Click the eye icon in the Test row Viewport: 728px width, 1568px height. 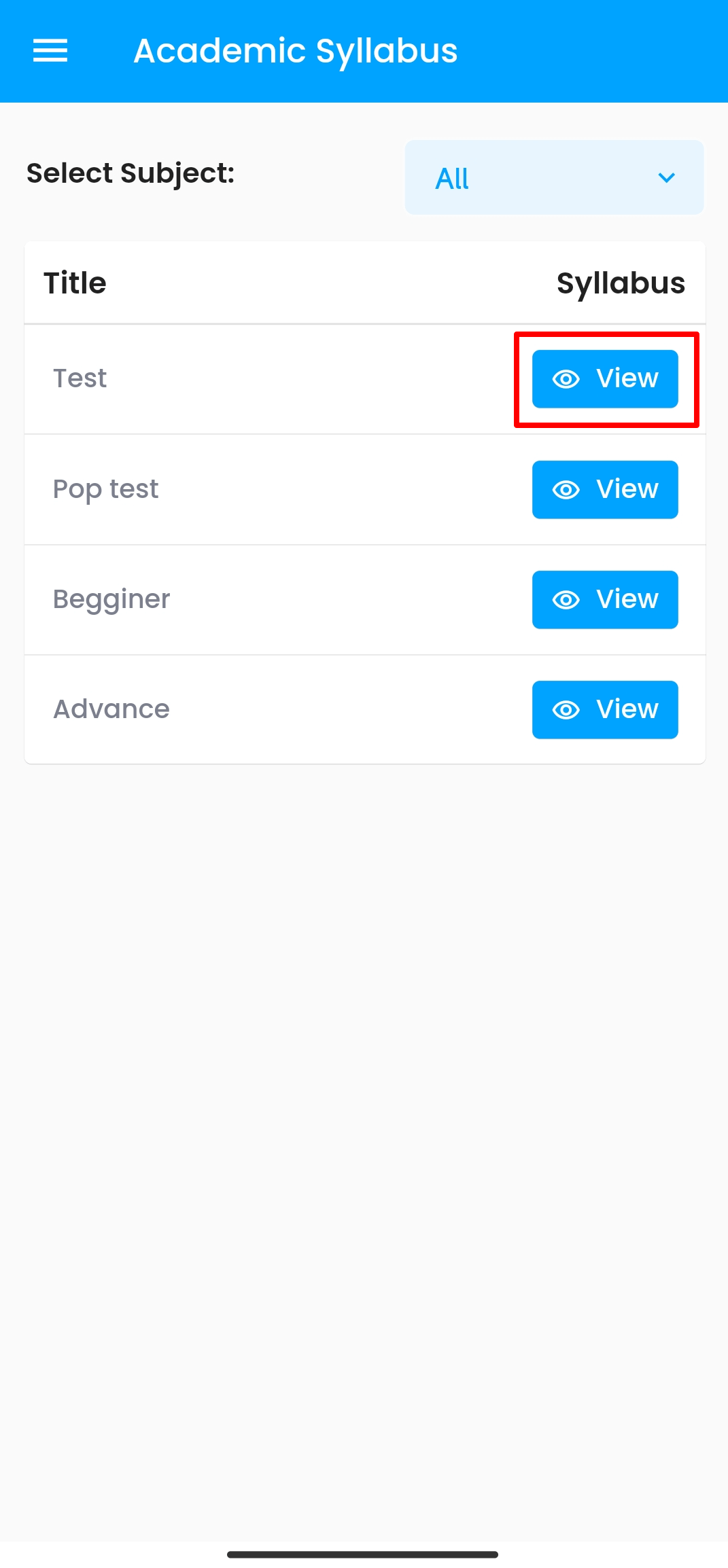click(x=566, y=379)
